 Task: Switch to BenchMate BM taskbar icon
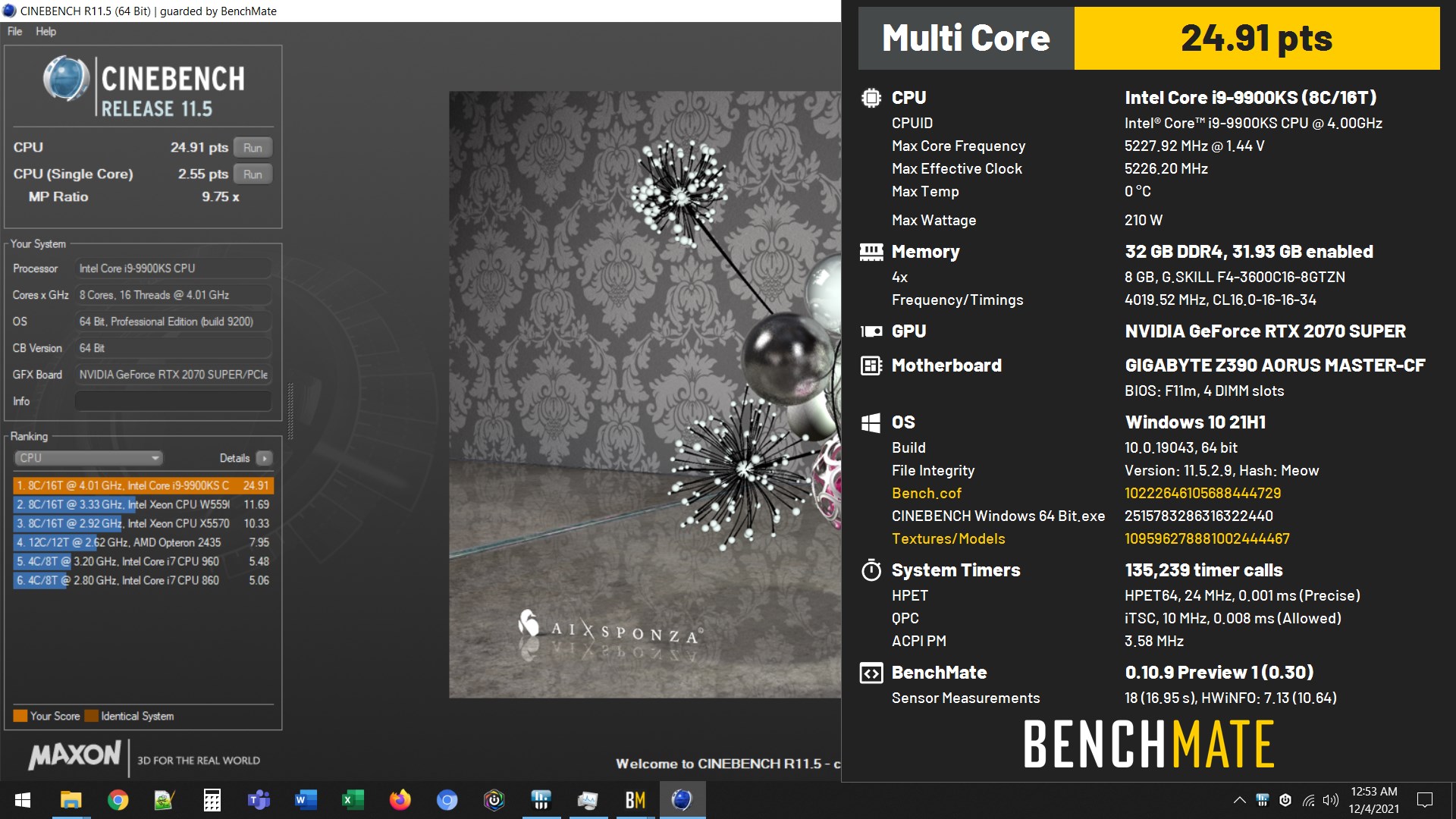click(x=635, y=800)
